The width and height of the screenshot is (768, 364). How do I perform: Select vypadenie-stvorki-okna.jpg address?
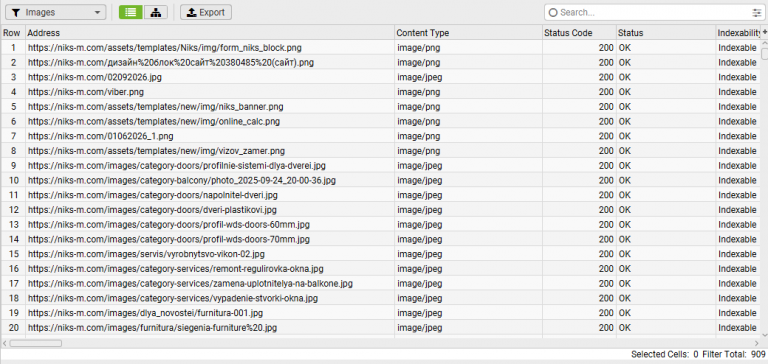(173, 298)
